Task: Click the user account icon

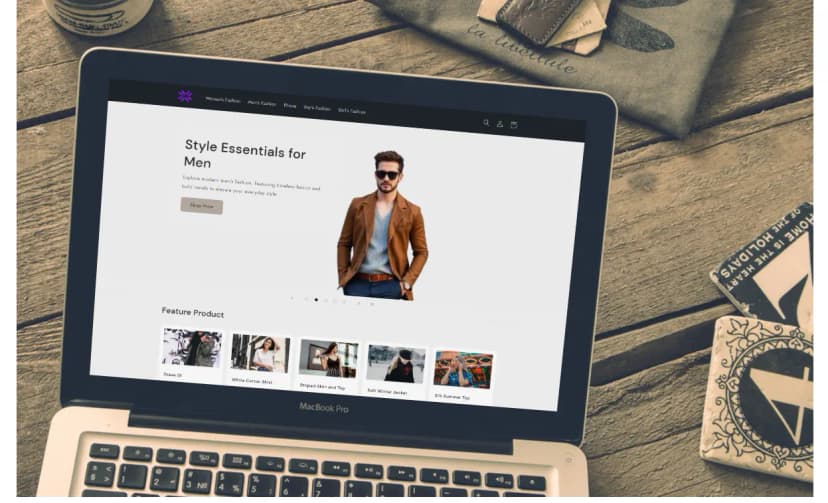Action: point(500,124)
